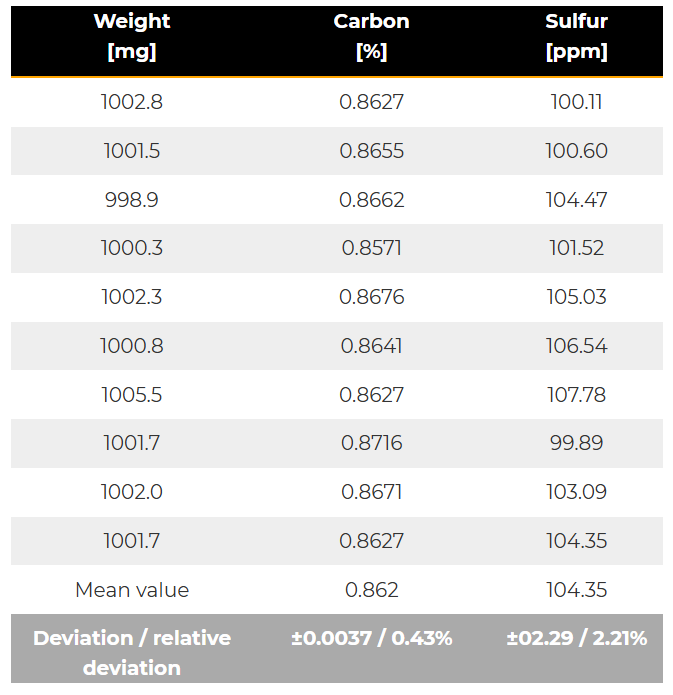The image size is (673, 695).
Task: Select the carbon value 0.8571
Action: tap(371, 248)
